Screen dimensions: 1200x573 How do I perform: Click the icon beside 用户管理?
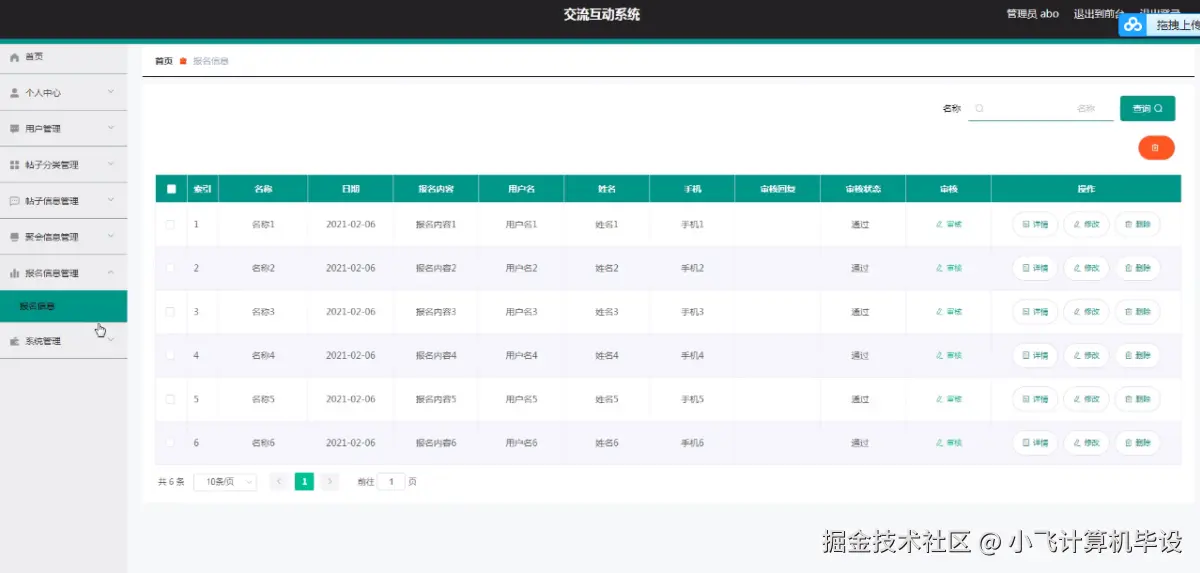tap(14, 129)
